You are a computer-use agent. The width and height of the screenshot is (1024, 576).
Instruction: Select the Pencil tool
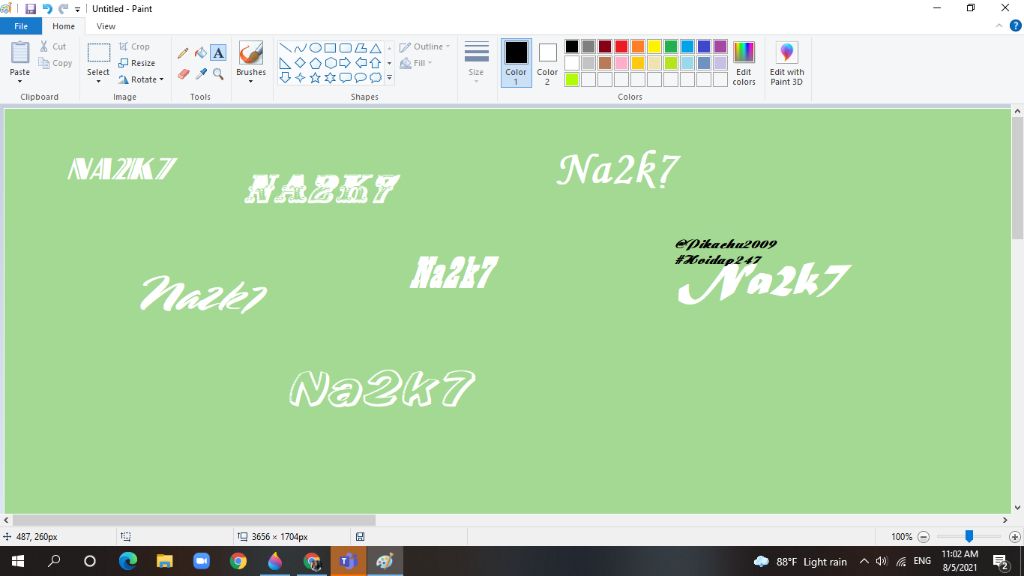point(183,53)
